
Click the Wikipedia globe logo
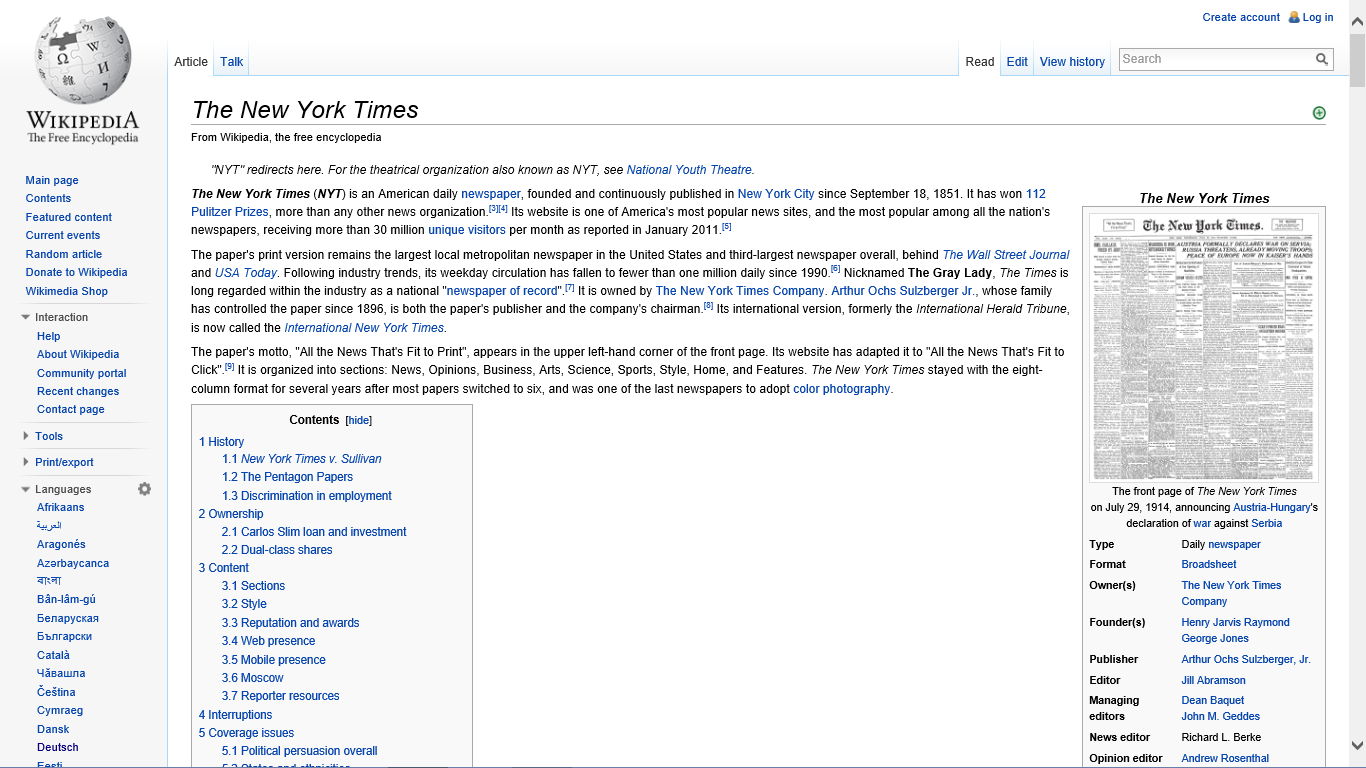82,62
